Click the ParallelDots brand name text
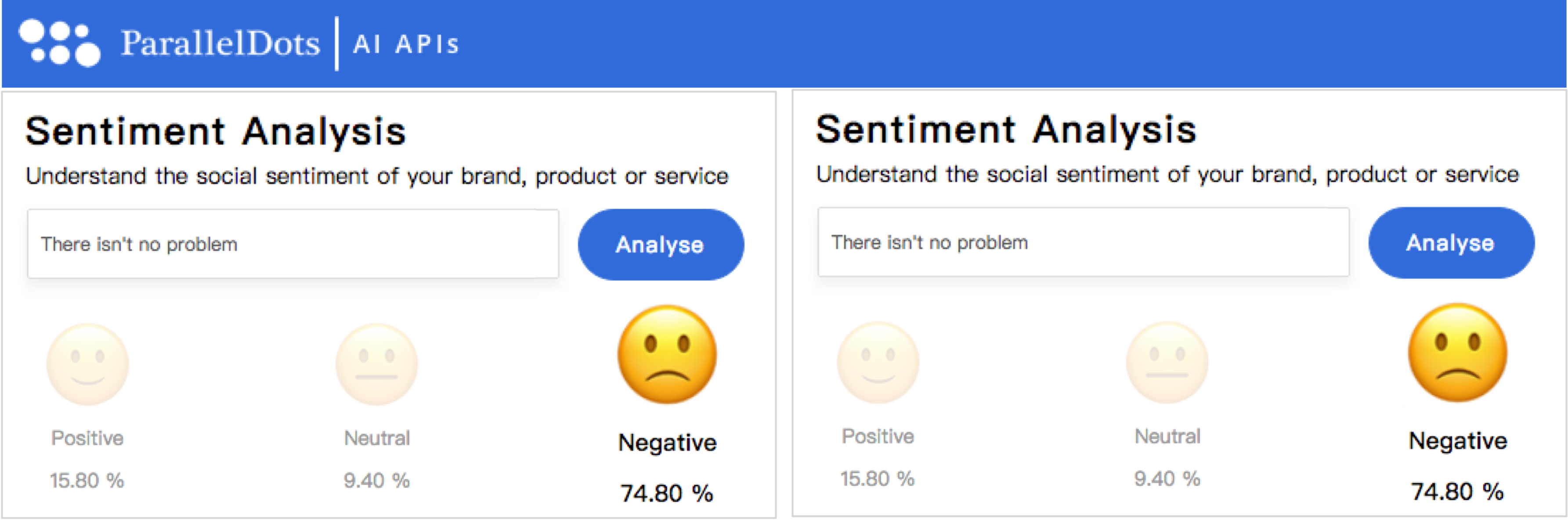 tap(220, 44)
